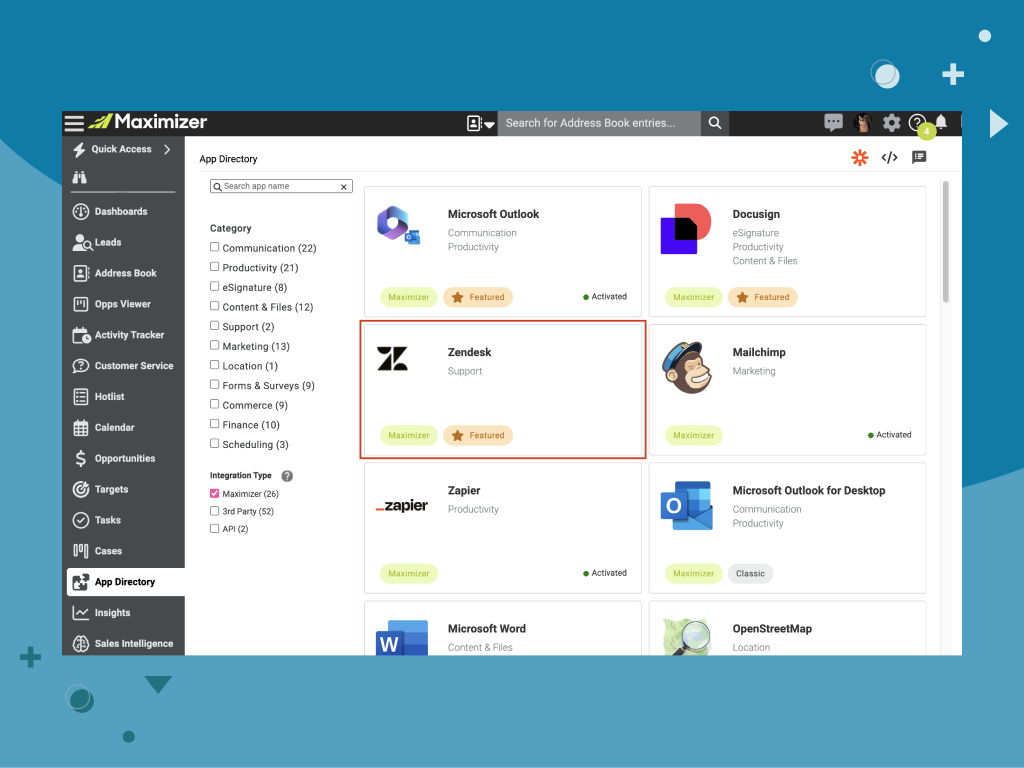
Task: Open Dashboards in the sidebar
Action: pos(121,212)
